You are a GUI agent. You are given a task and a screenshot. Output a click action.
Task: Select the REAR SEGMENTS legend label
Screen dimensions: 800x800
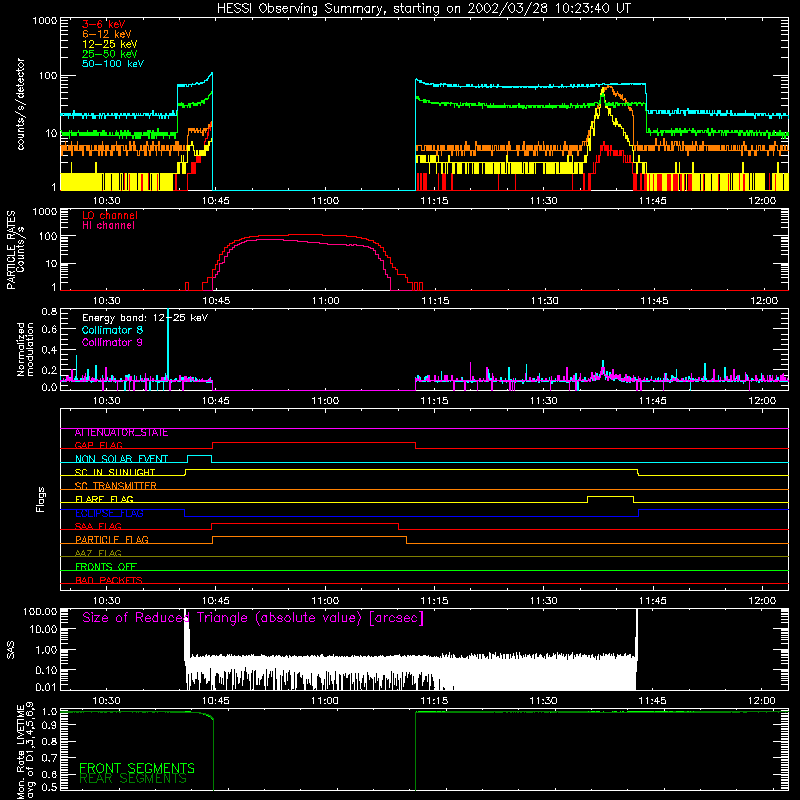click(133, 779)
